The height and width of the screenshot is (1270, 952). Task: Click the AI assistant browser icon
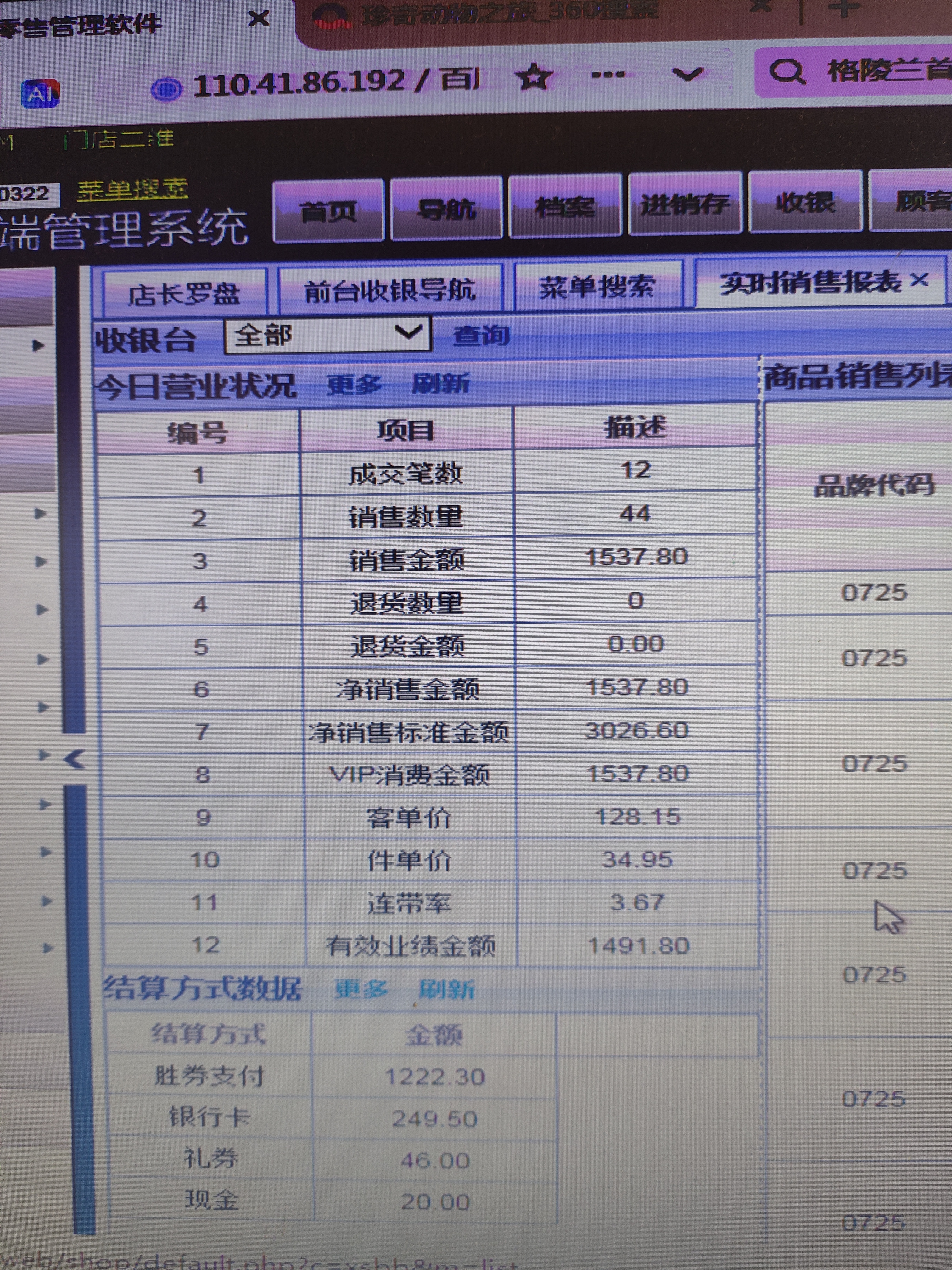click(40, 94)
